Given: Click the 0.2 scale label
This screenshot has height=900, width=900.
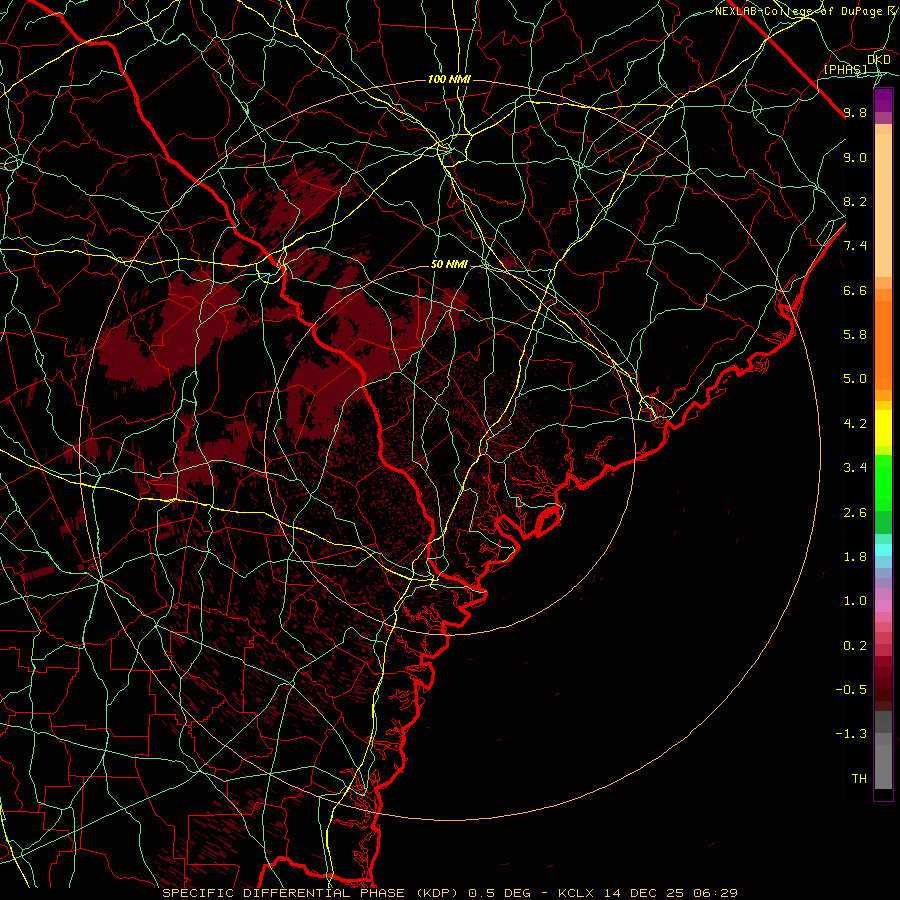Looking at the screenshot, I should [x=855, y=646].
